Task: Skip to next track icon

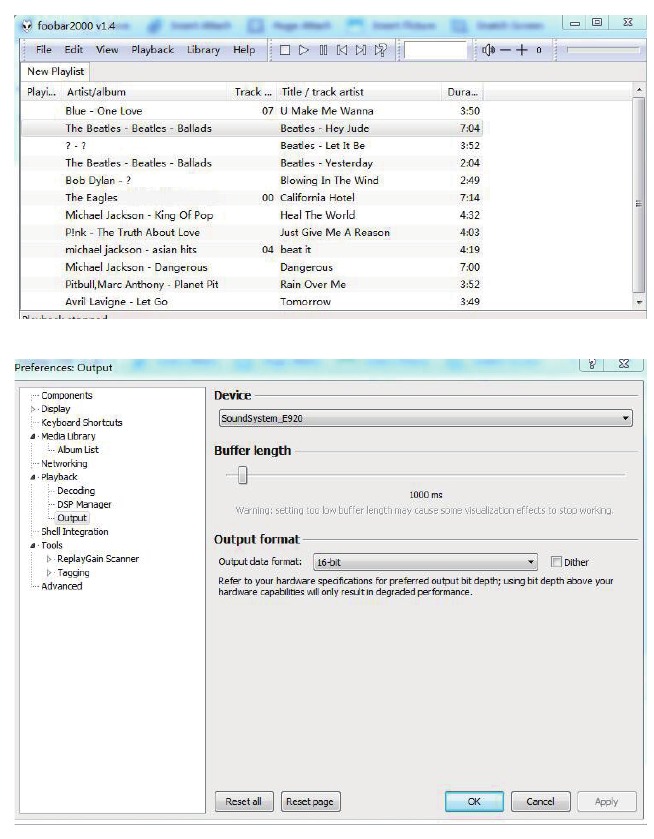Action: point(361,50)
